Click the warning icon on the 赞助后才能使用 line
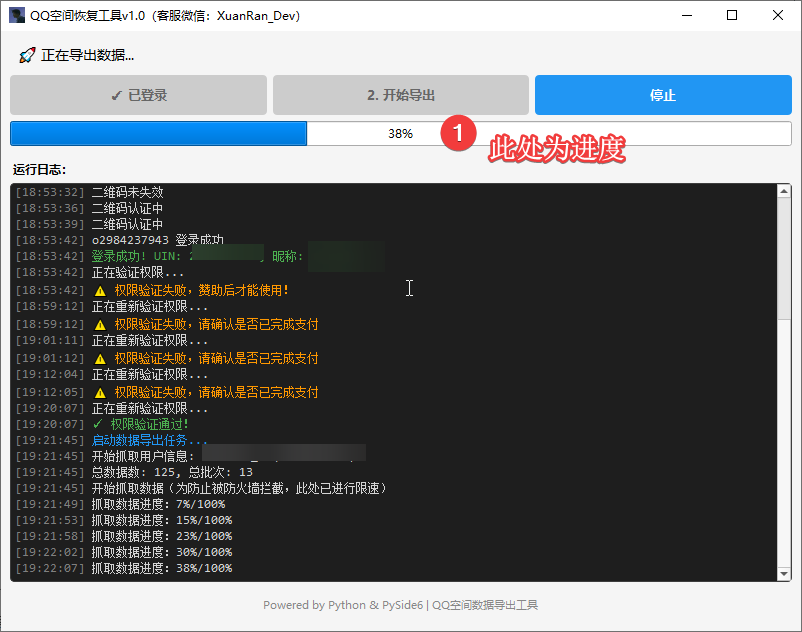802x632 pixels. coord(100,290)
